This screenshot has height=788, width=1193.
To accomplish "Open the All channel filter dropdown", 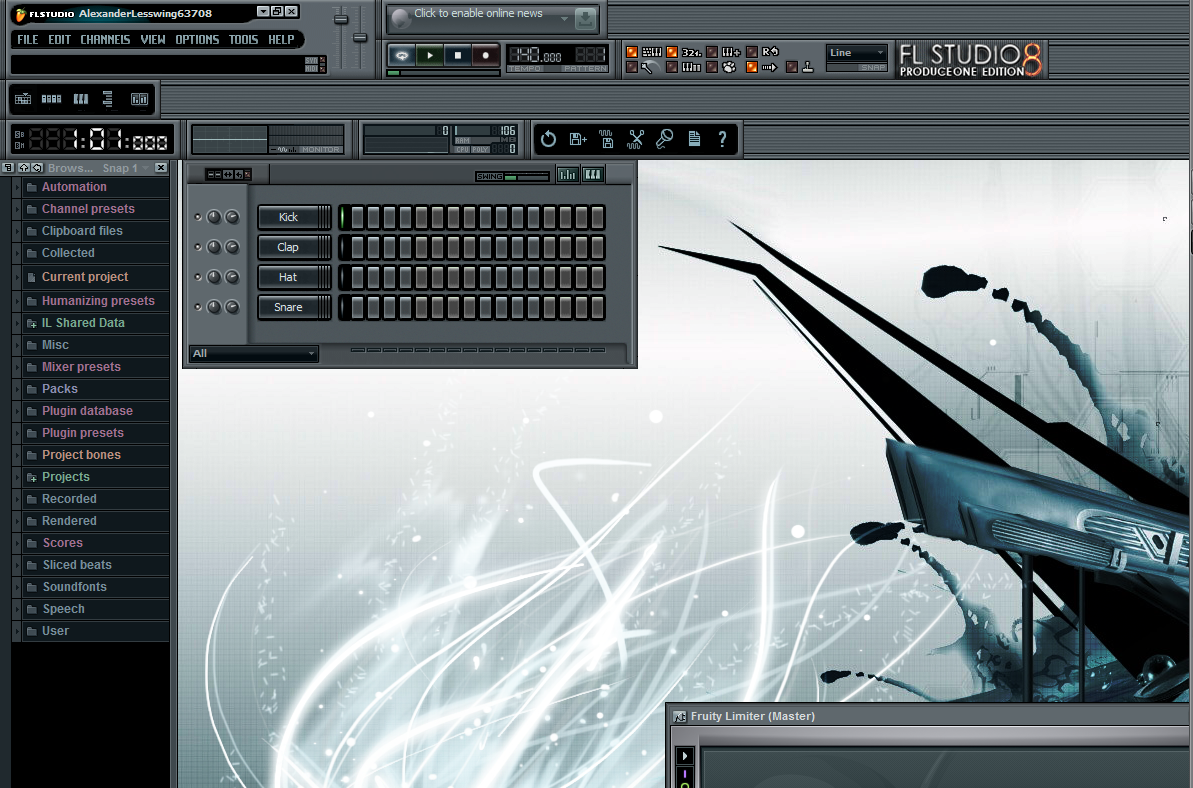I will (253, 353).
